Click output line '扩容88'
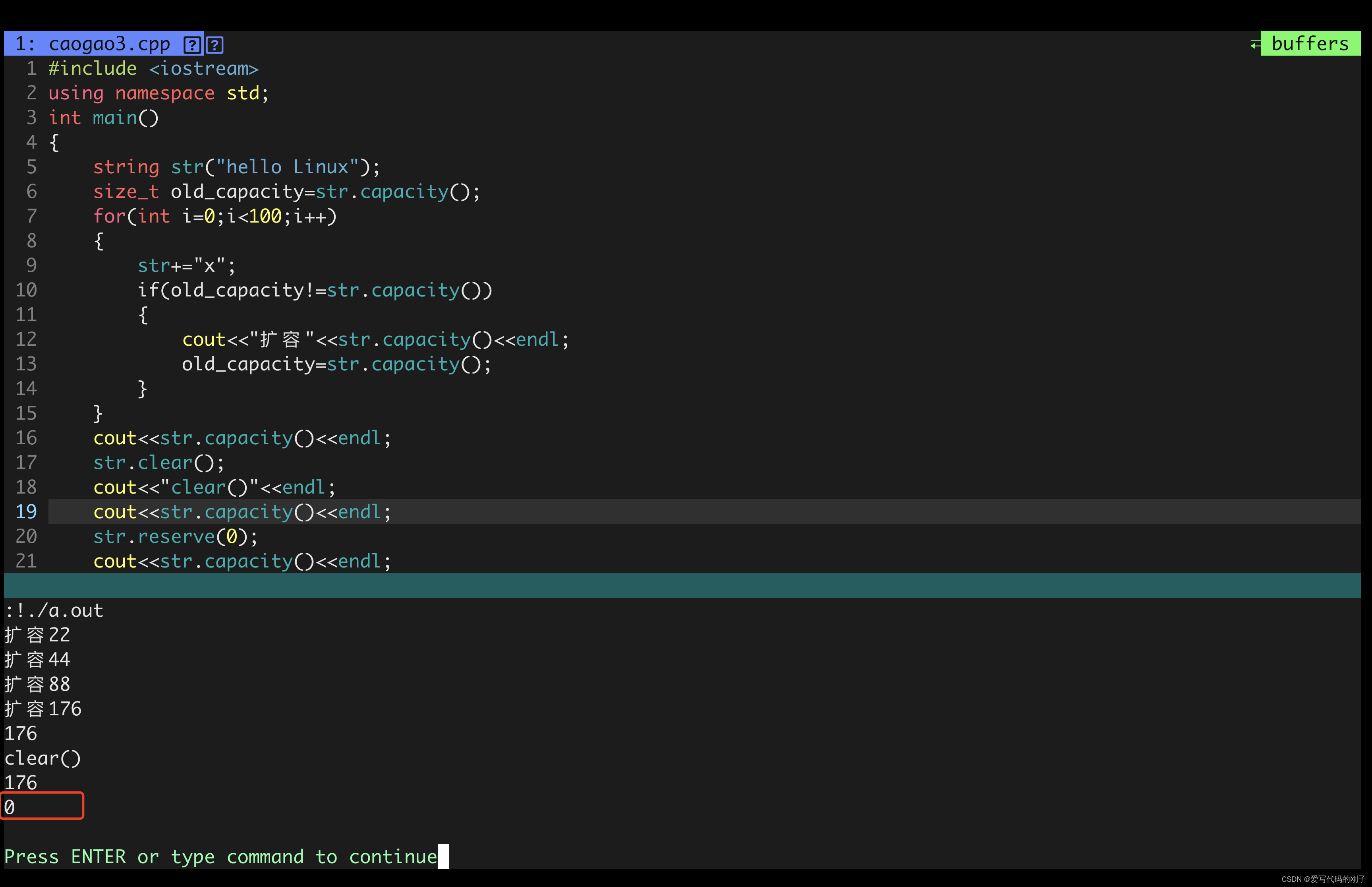The width and height of the screenshot is (1372, 887). point(37,685)
